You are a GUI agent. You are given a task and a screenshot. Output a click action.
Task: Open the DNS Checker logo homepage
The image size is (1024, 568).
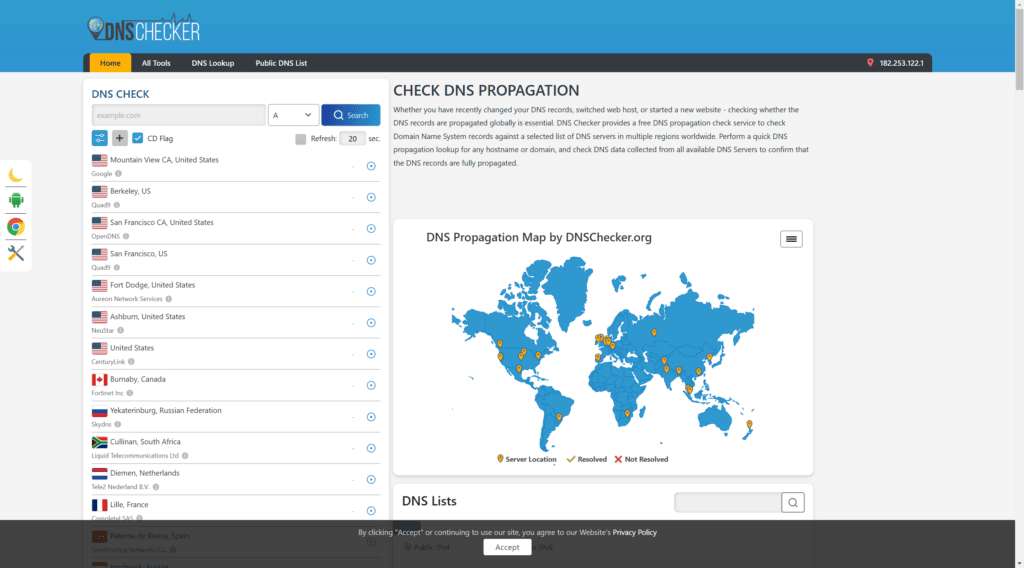[x=144, y=29]
